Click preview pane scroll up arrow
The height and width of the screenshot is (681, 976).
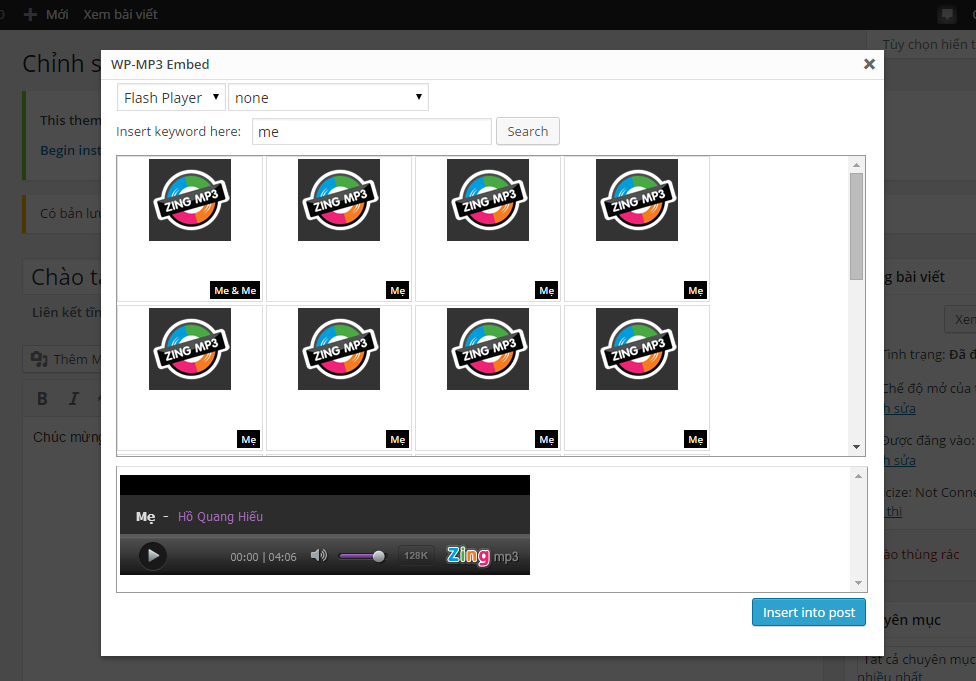click(858, 476)
